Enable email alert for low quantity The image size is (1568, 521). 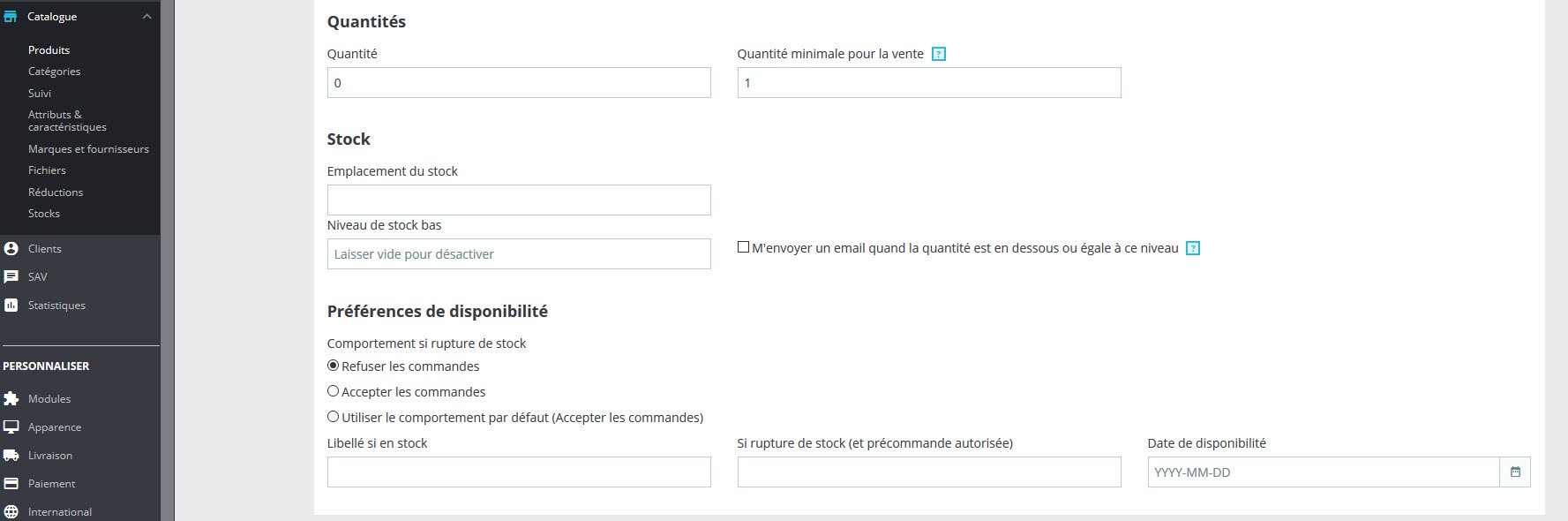pos(743,247)
